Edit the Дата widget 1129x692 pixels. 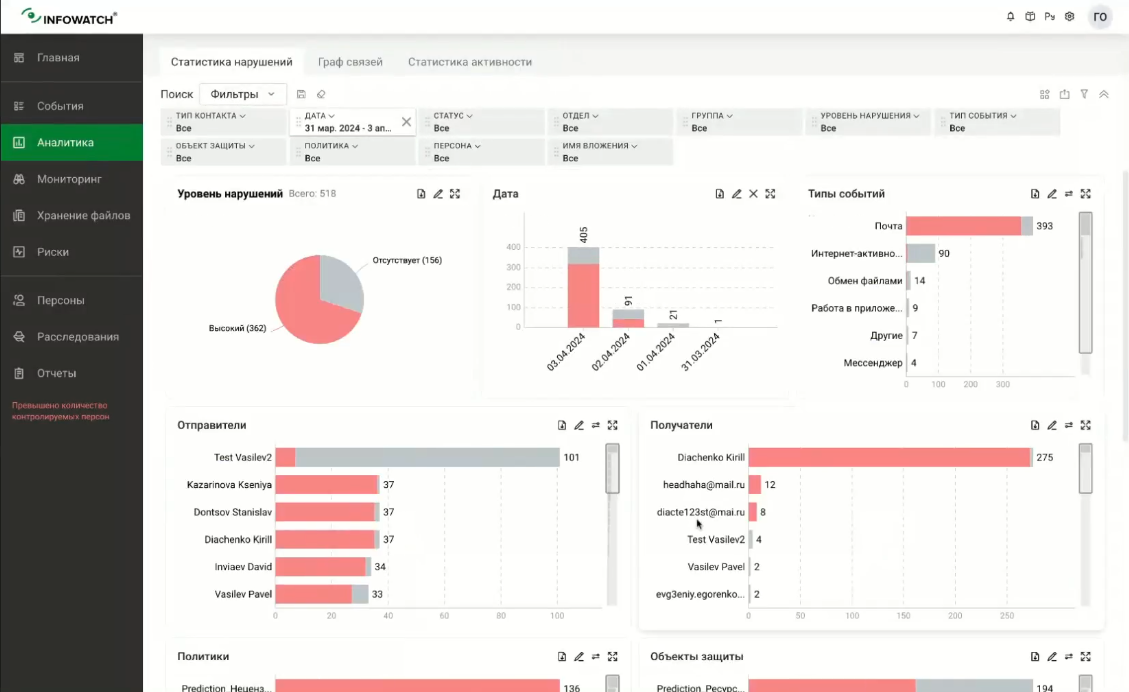pos(737,194)
